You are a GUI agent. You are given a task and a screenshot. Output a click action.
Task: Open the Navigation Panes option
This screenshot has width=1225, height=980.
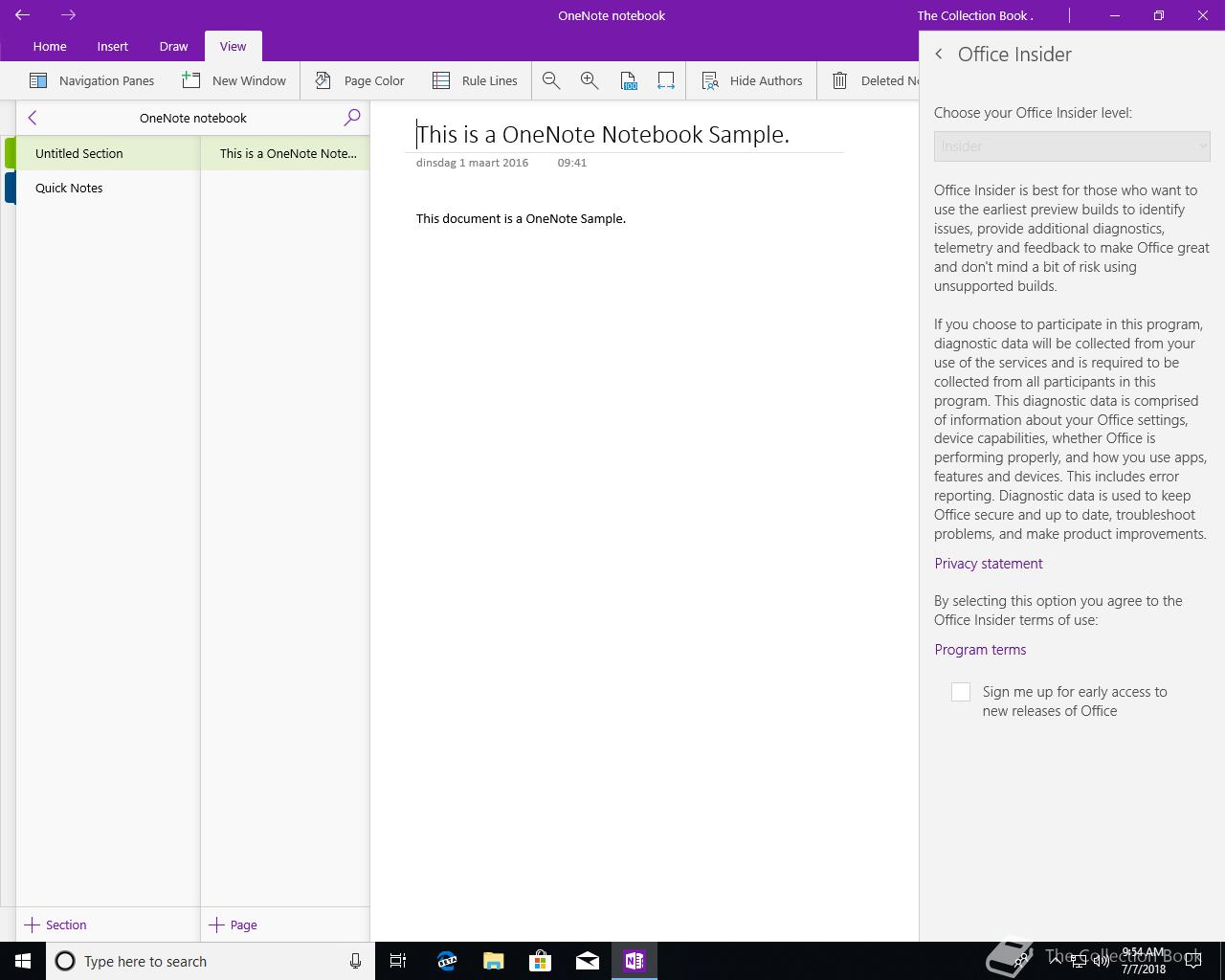coord(92,80)
